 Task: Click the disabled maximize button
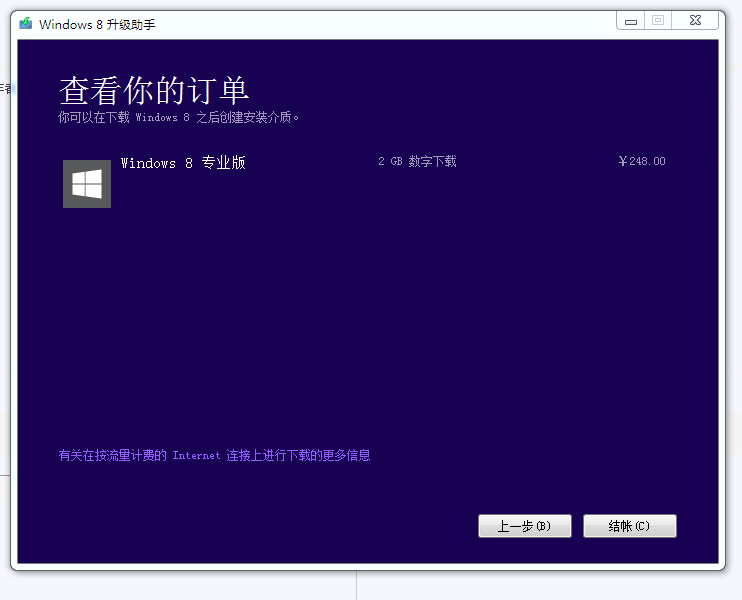(x=658, y=20)
